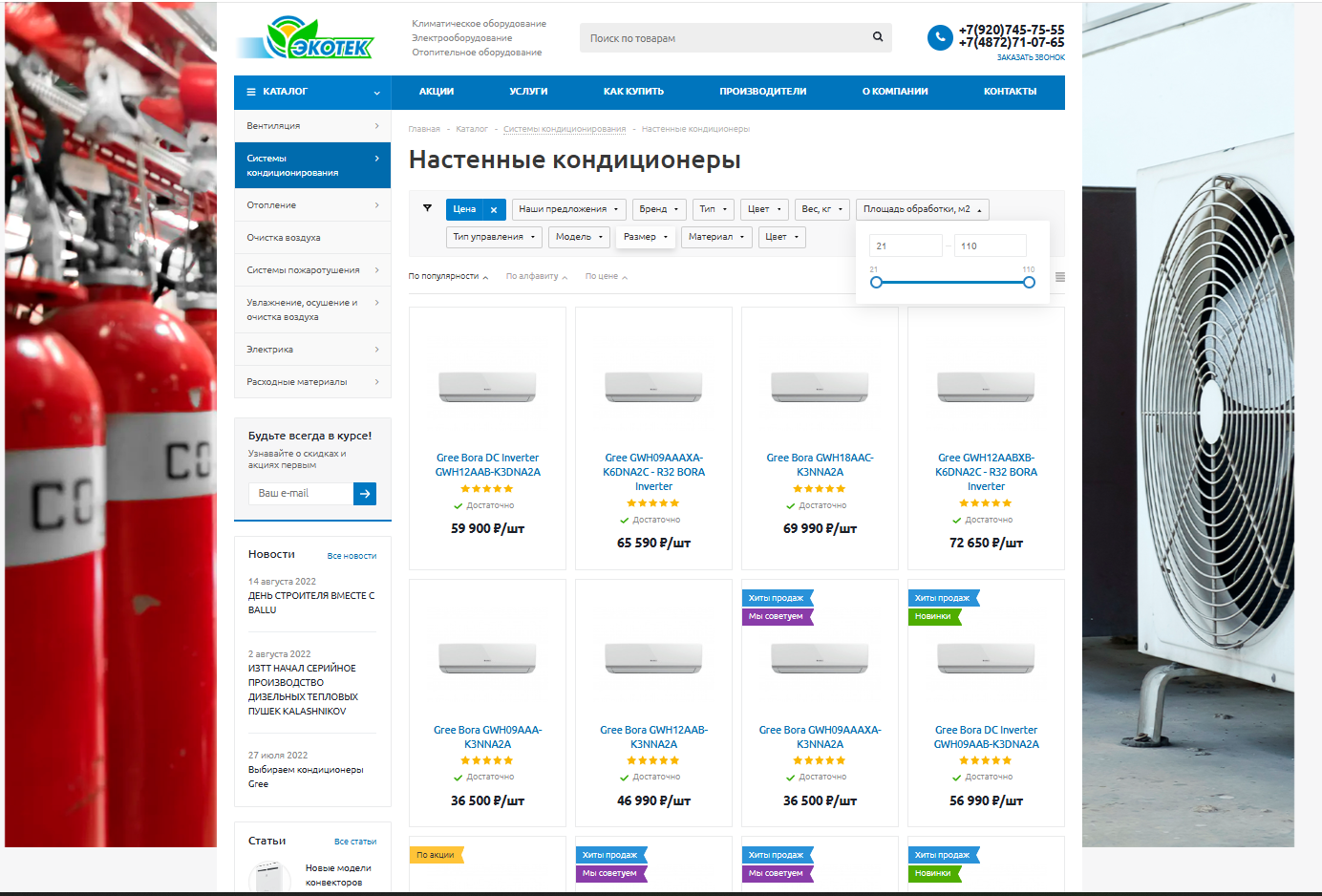Submit email with the blue arrow button
1322x896 pixels.
click(x=365, y=494)
